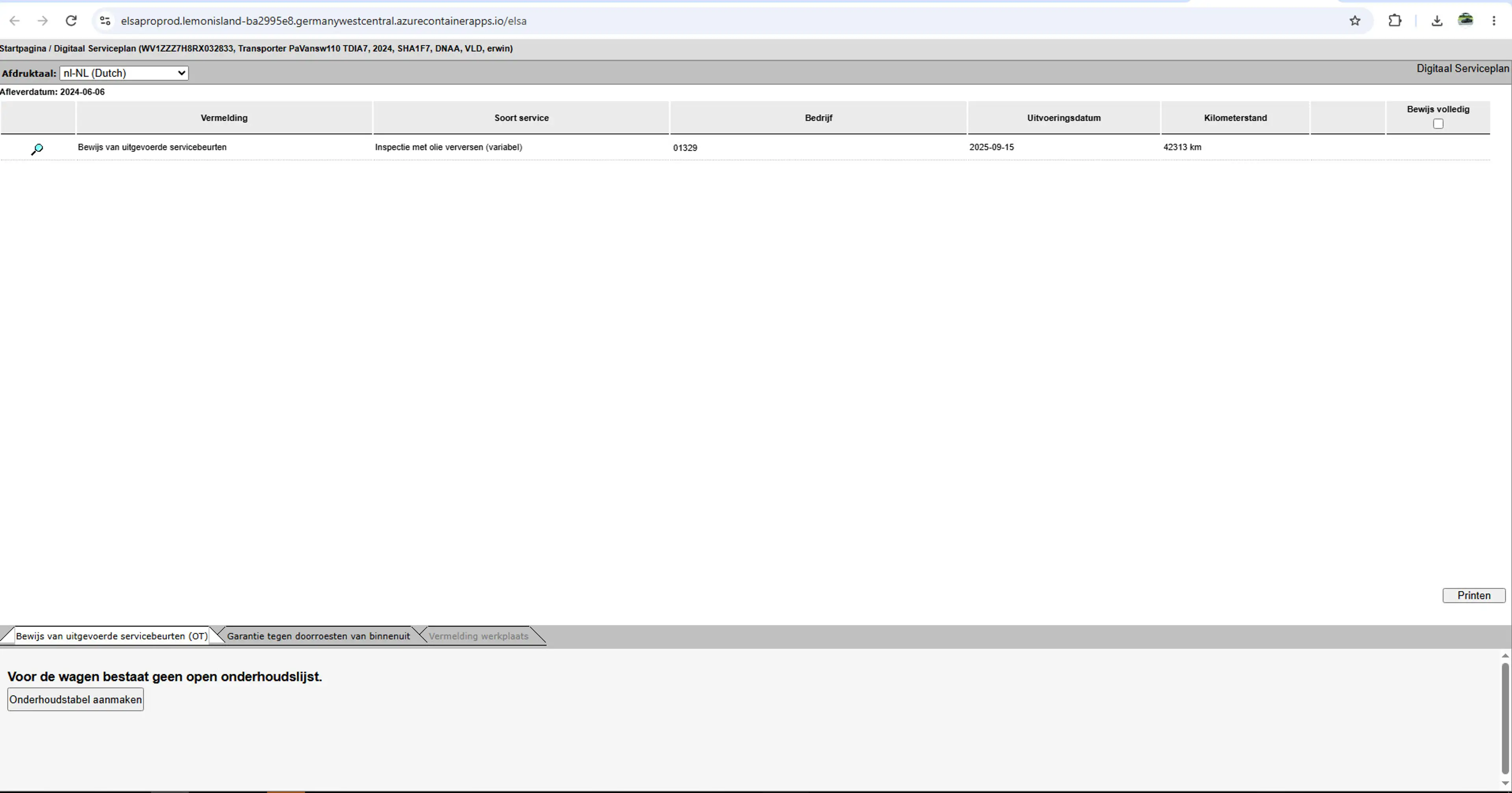This screenshot has width=1512, height=793.
Task: Open the browser profile avatar
Action: click(x=1466, y=20)
